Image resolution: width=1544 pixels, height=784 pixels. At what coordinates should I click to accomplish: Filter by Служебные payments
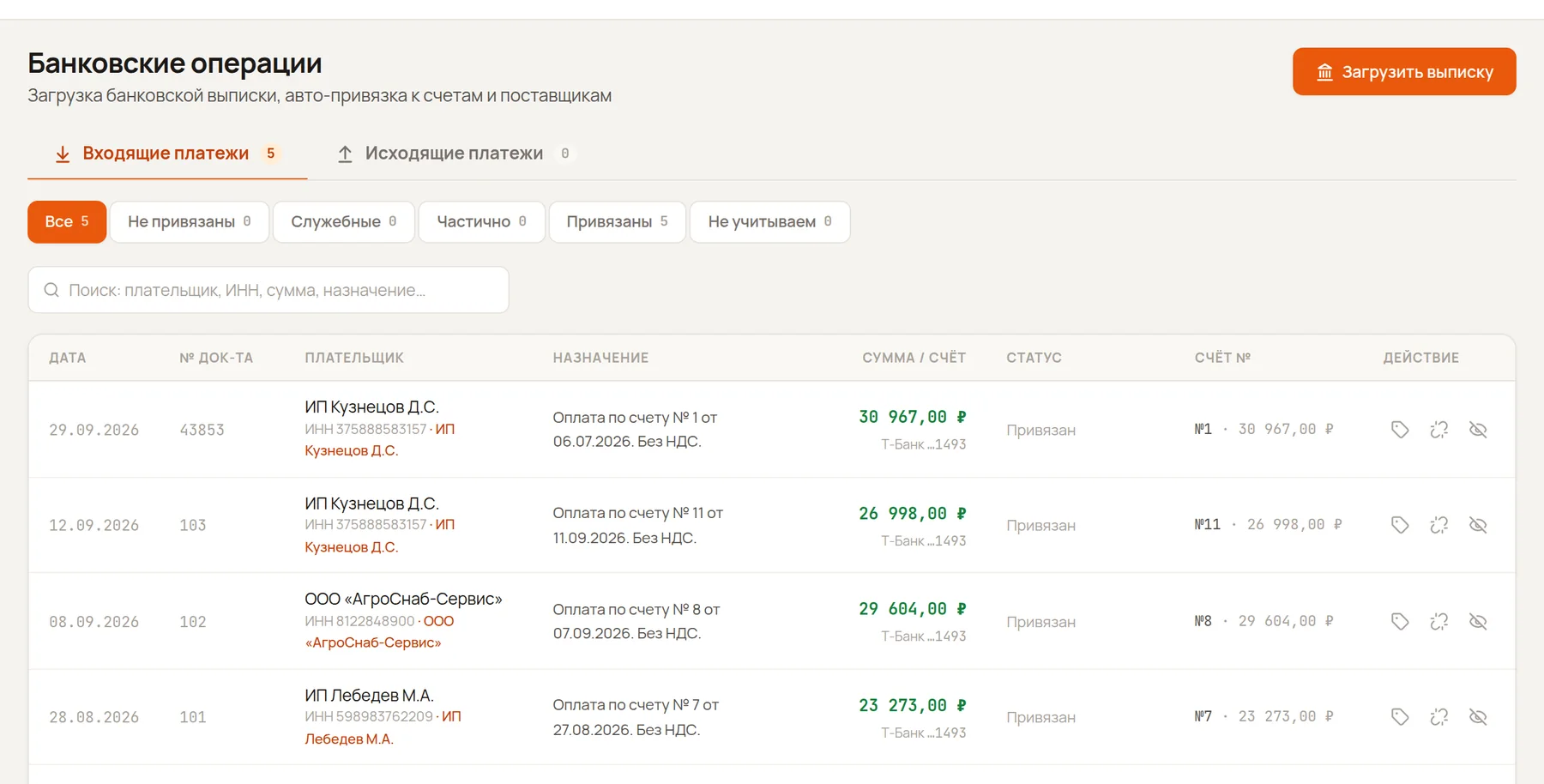[x=344, y=222]
